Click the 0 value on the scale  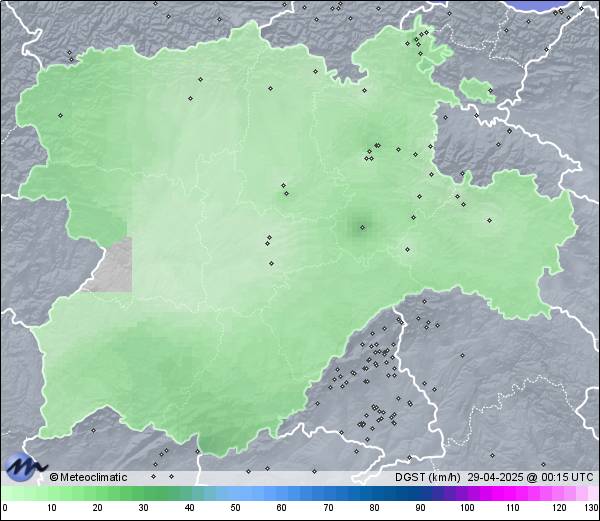click(x=5, y=508)
